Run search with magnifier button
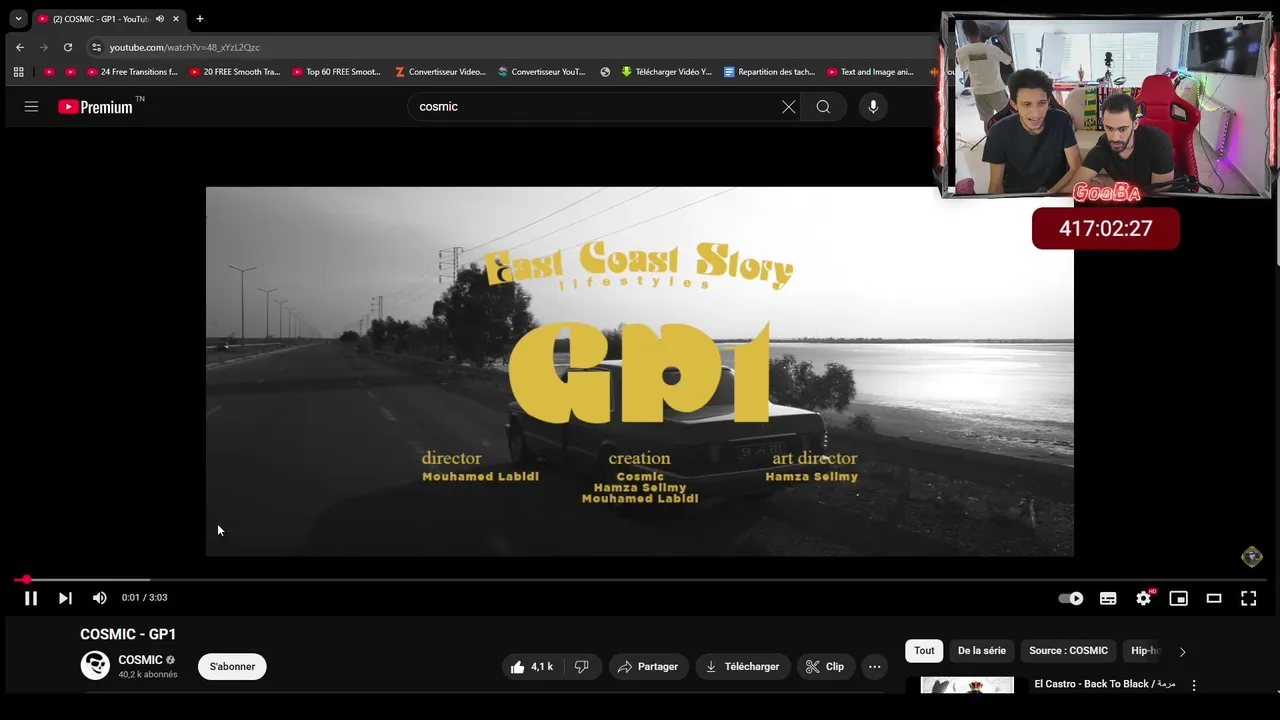The width and height of the screenshot is (1280, 720). point(823,107)
